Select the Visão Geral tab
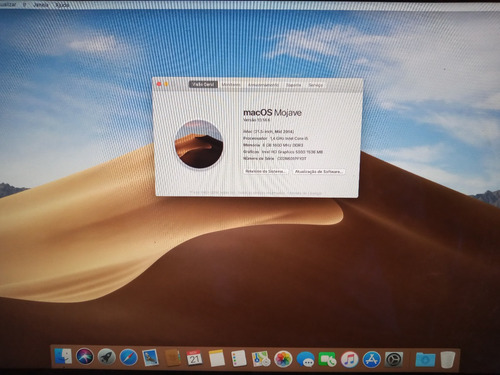This screenshot has height=375, width=500. 203,84
